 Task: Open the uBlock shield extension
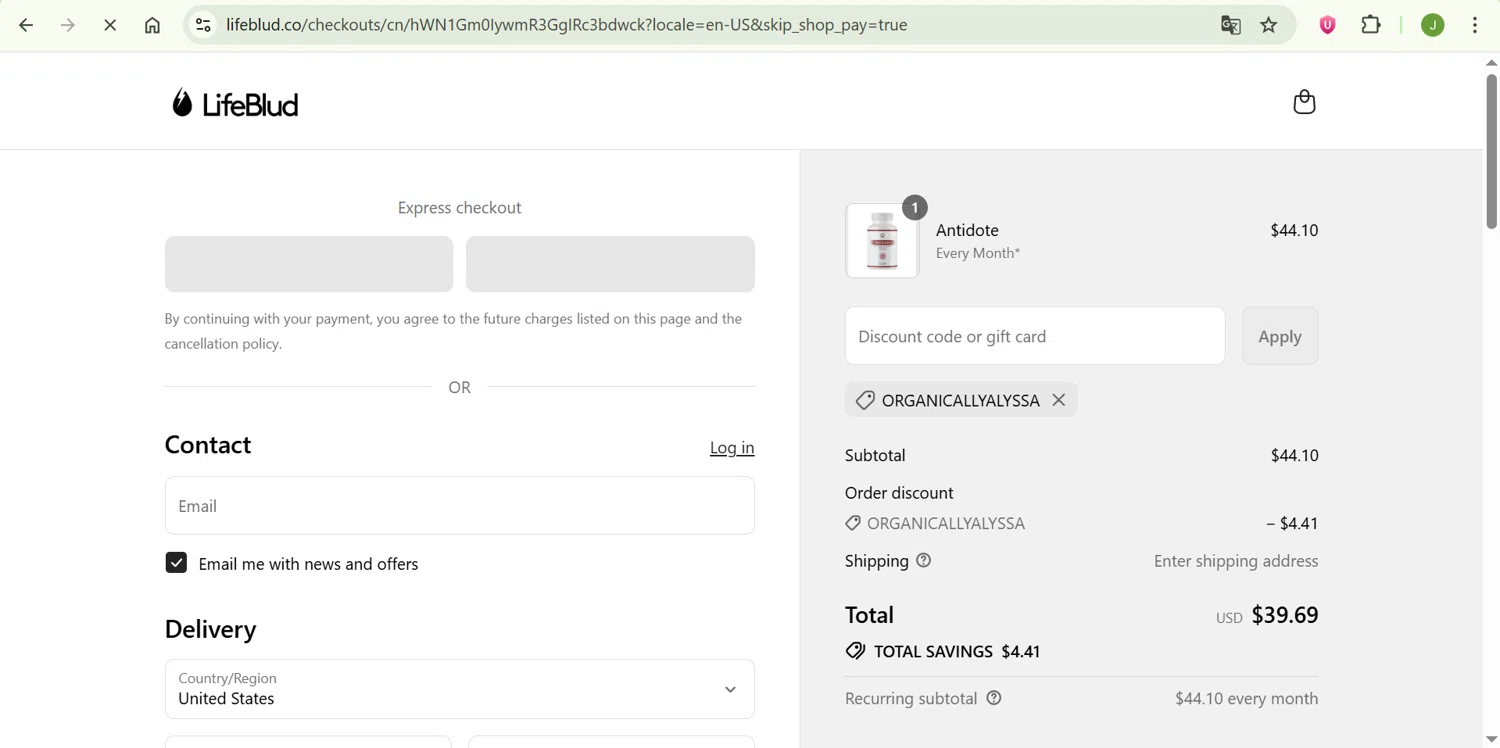pos(1328,25)
